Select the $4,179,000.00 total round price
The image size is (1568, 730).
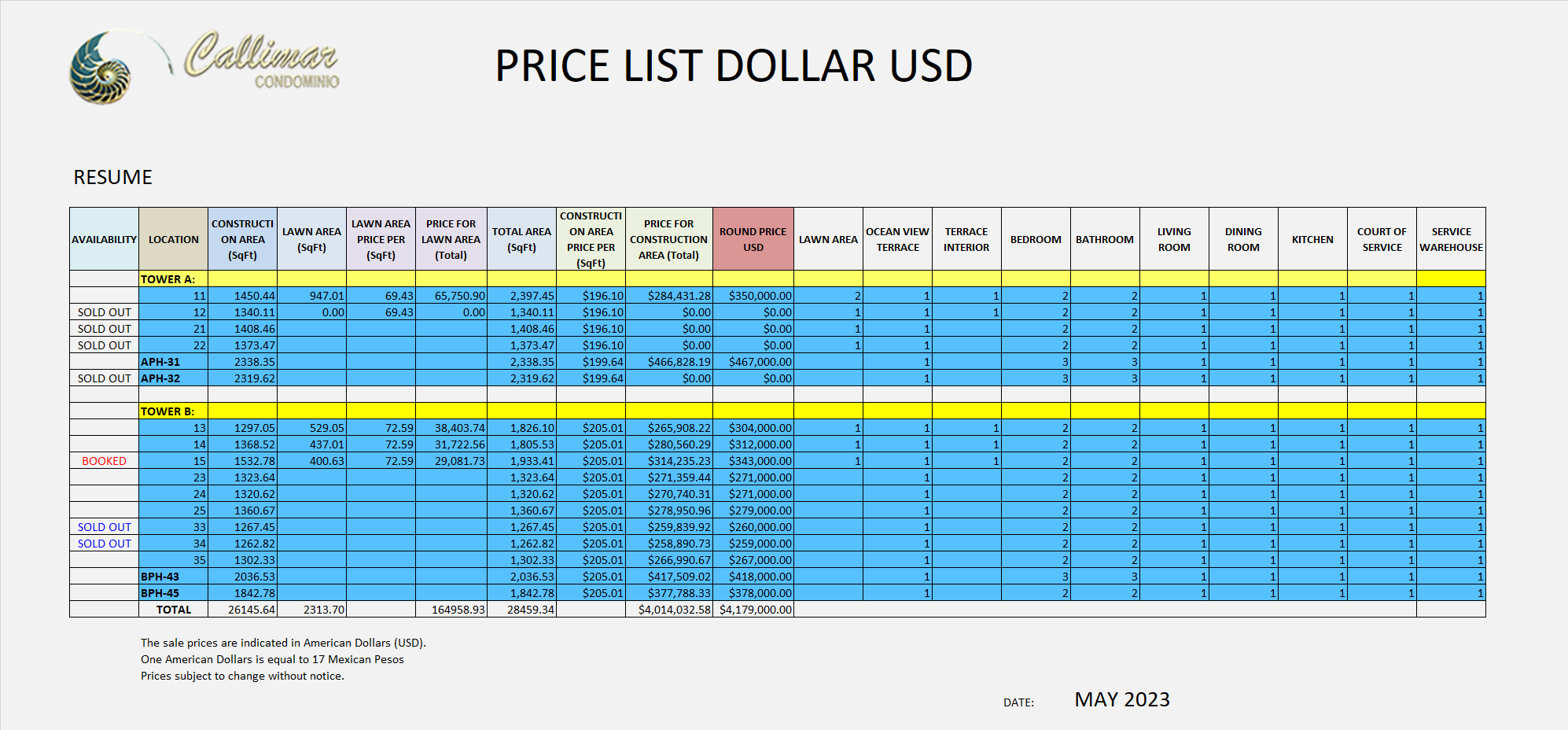pos(755,610)
